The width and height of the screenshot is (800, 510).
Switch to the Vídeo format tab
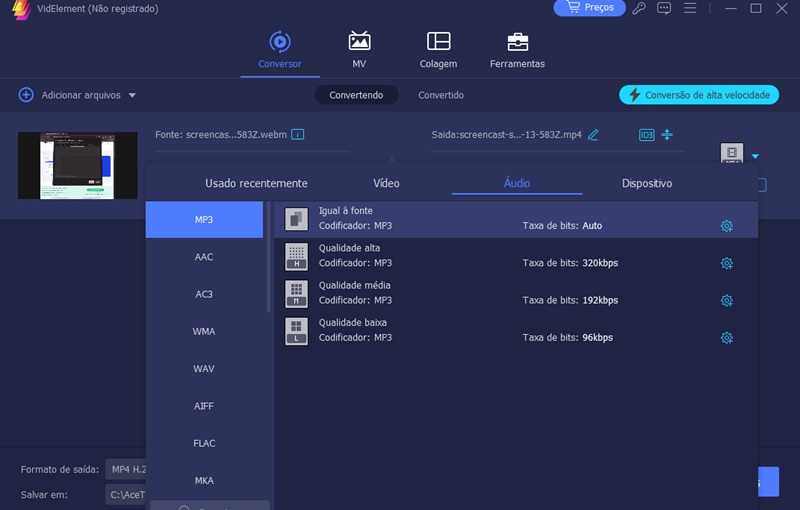(386, 183)
